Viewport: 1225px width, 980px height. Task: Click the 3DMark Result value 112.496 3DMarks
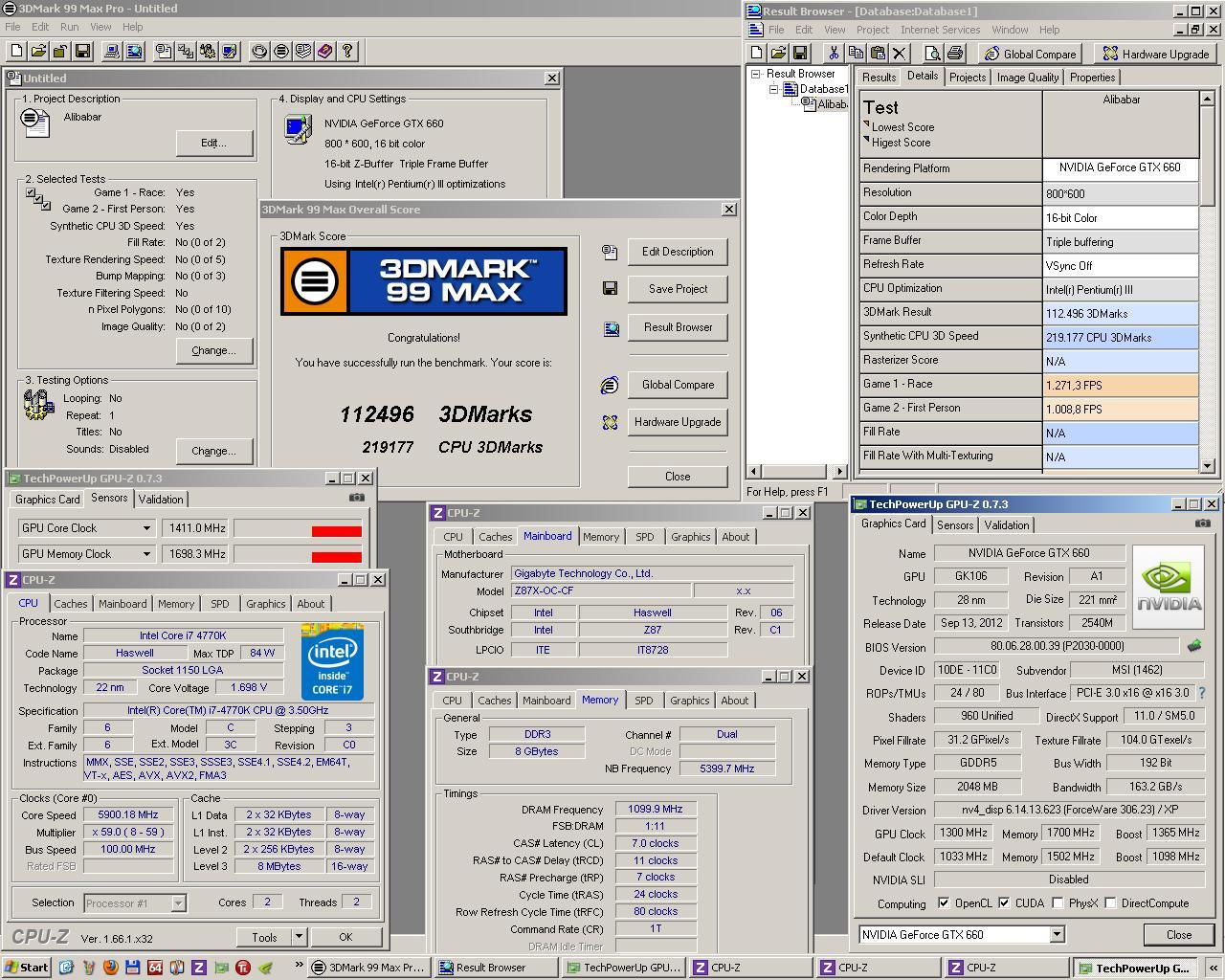(x=1120, y=313)
